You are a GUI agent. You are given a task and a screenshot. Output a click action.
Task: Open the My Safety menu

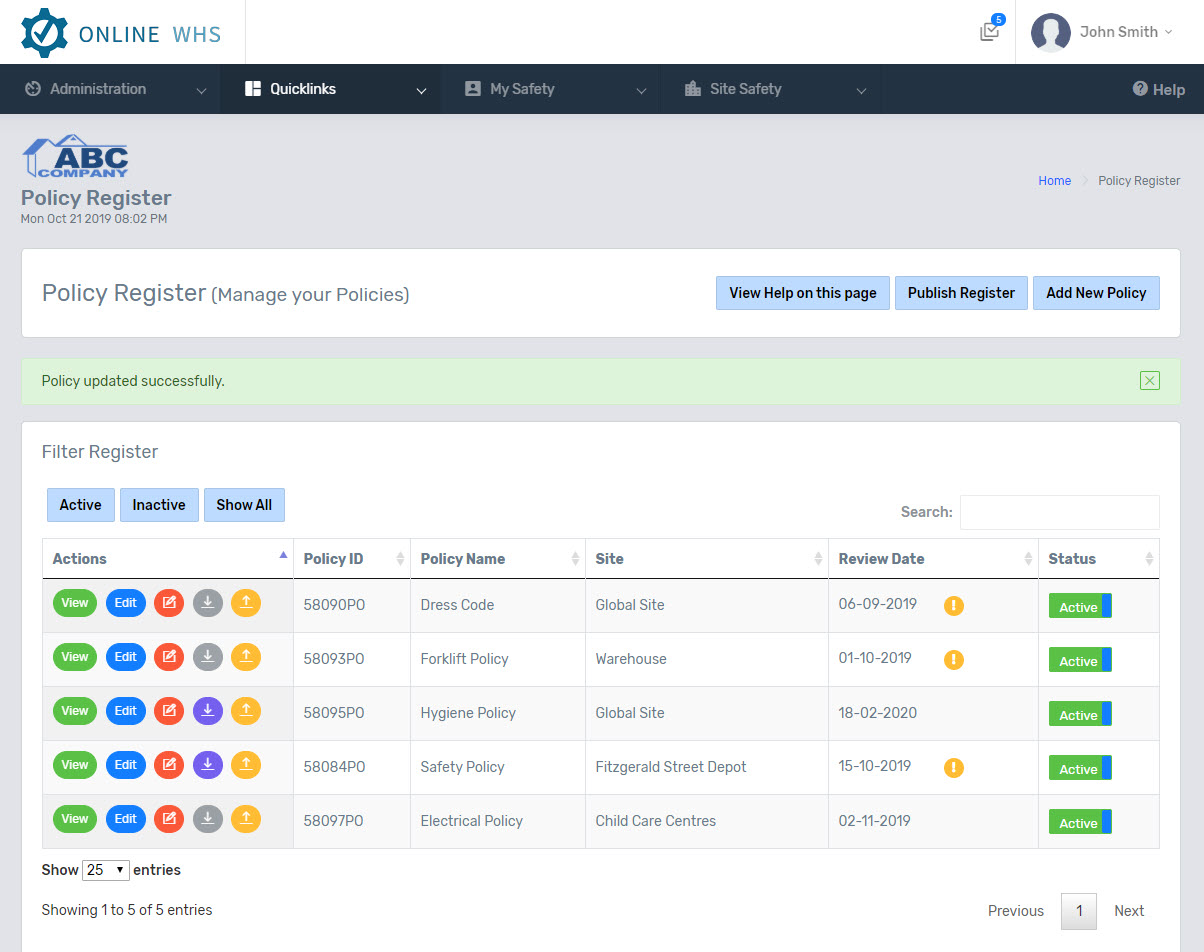click(552, 89)
